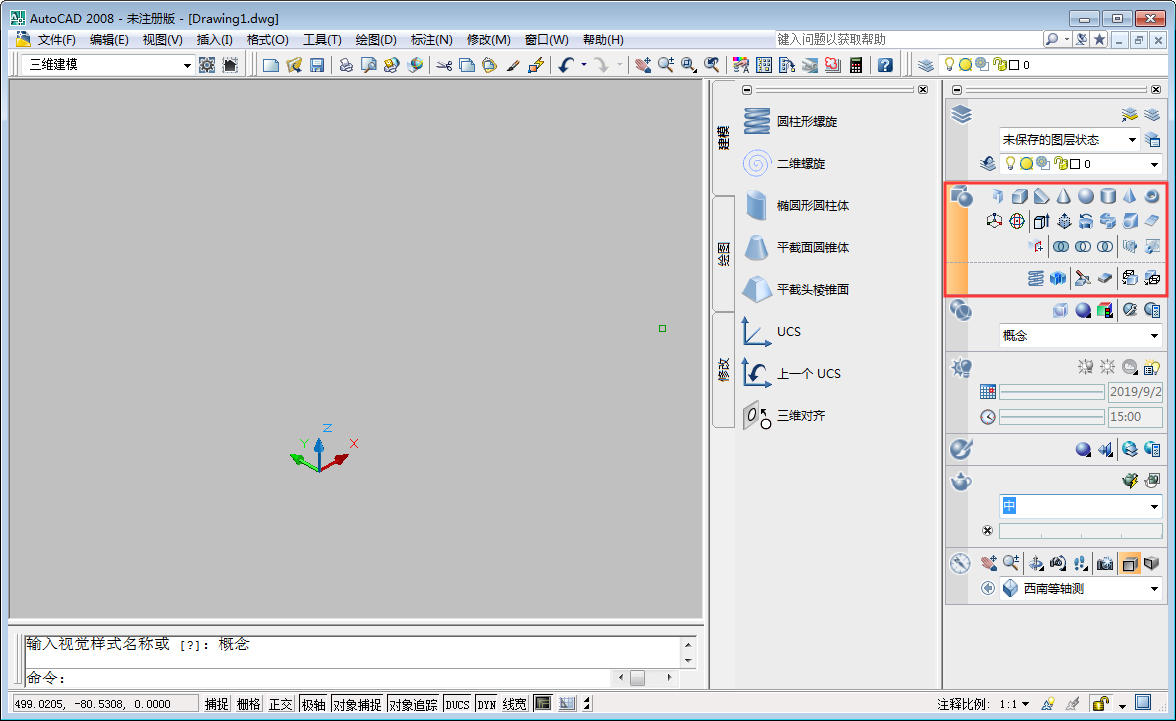1176x721 pixels.
Task: Select the Polysolid tool icon
Action: coord(997,196)
